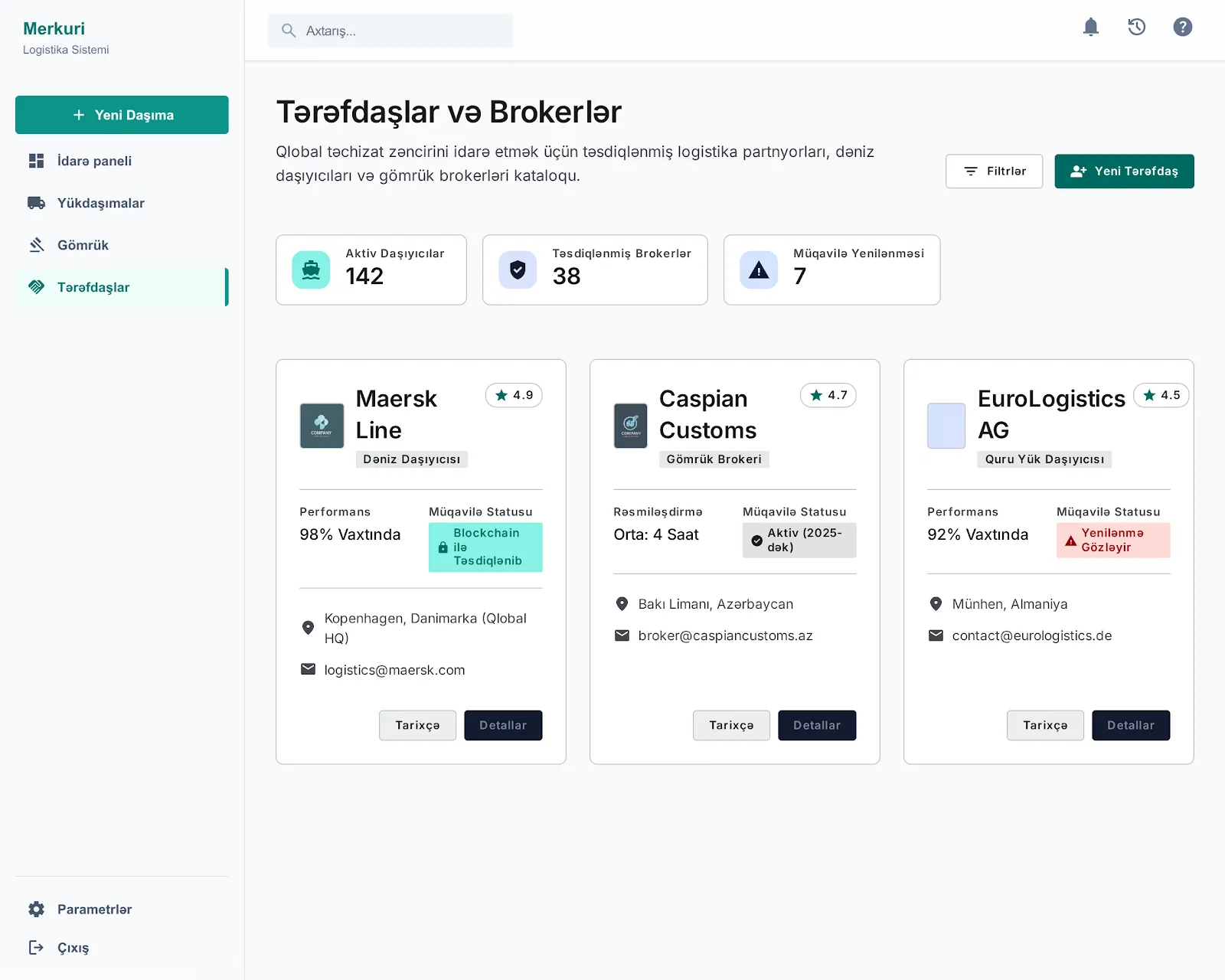Click the star rating 4.9 badge

coord(514,395)
